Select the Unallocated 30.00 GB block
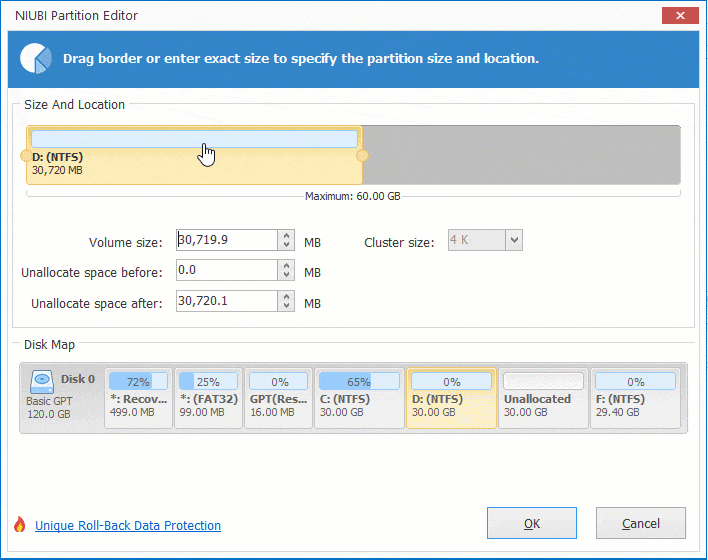 pos(543,398)
